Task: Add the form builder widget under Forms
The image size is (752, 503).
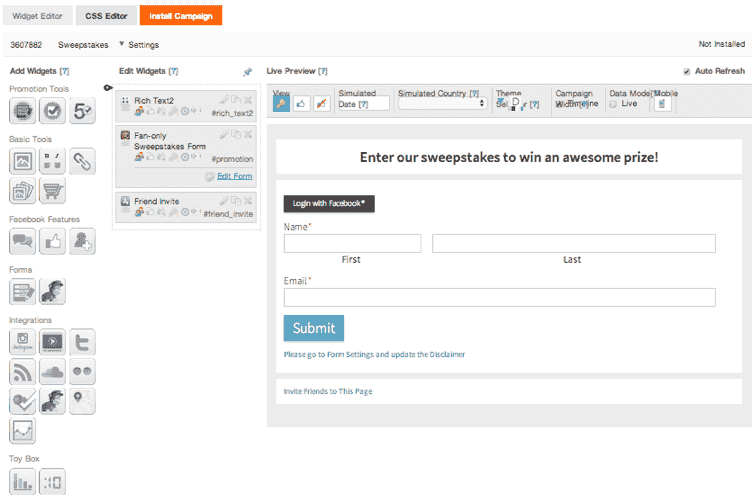Action: (22, 292)
